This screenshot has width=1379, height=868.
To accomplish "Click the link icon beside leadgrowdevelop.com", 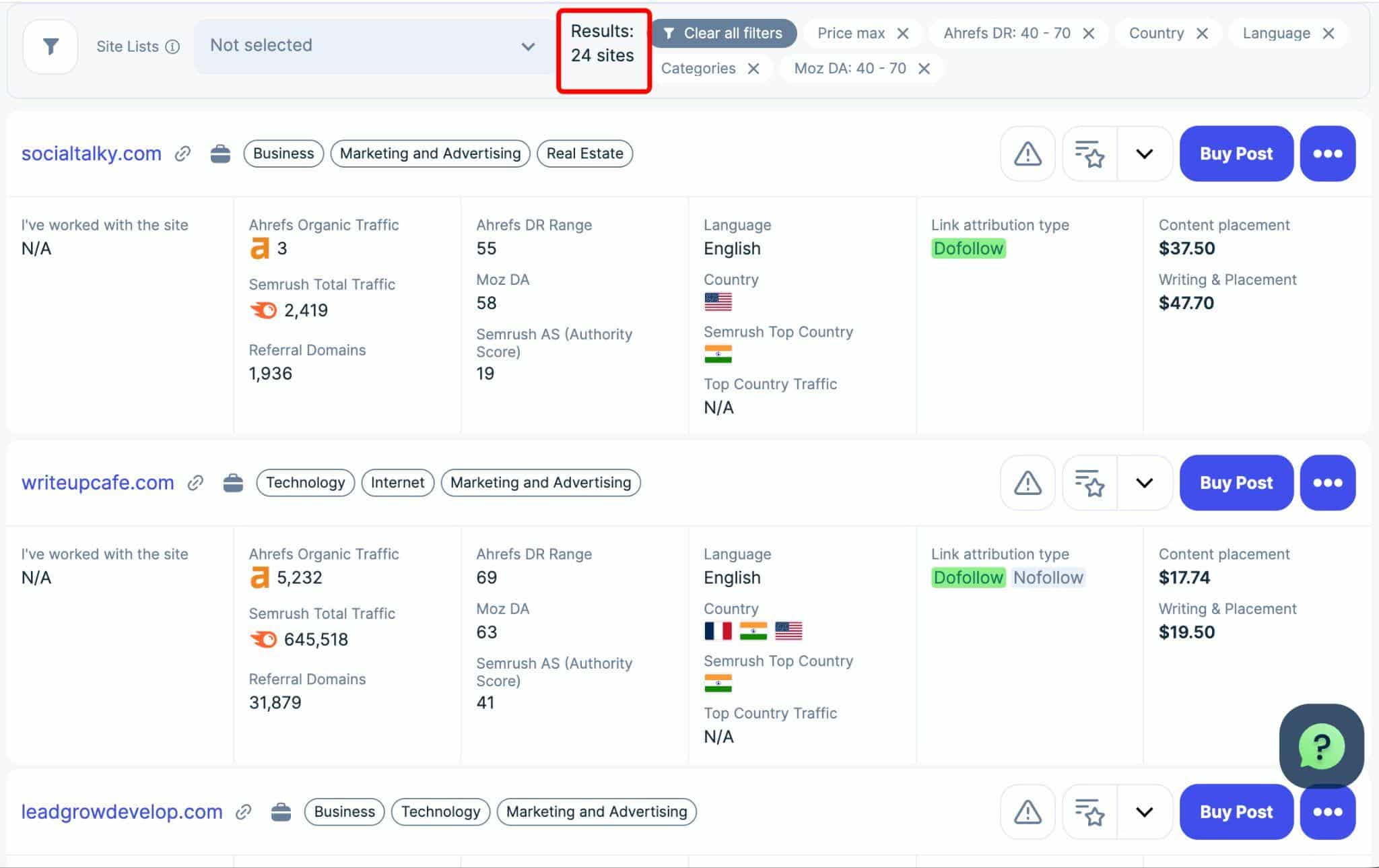I will pyautogui.click(x=244, y=812).
